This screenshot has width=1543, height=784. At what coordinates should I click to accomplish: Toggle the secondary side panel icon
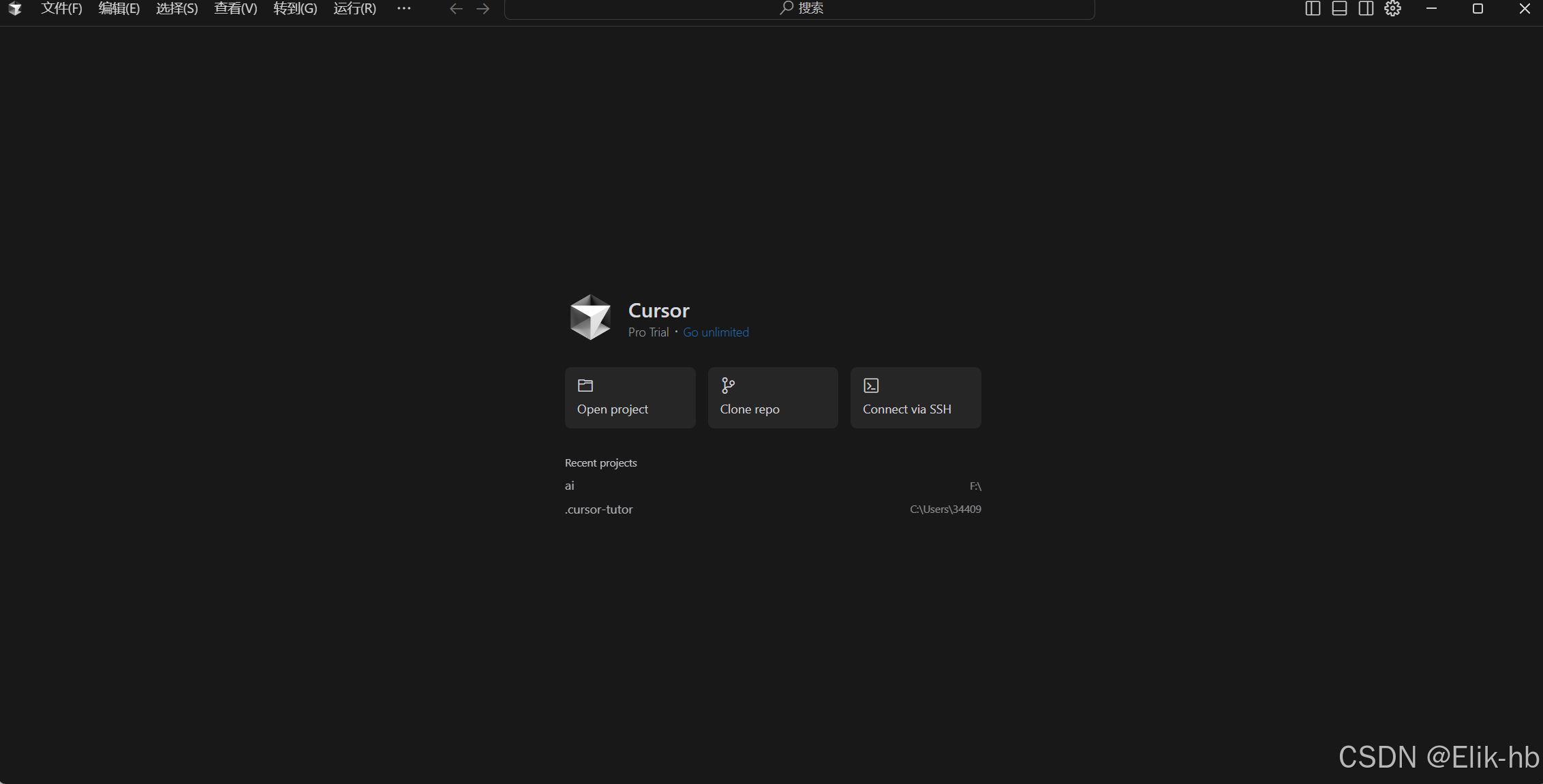[1366, 9]
